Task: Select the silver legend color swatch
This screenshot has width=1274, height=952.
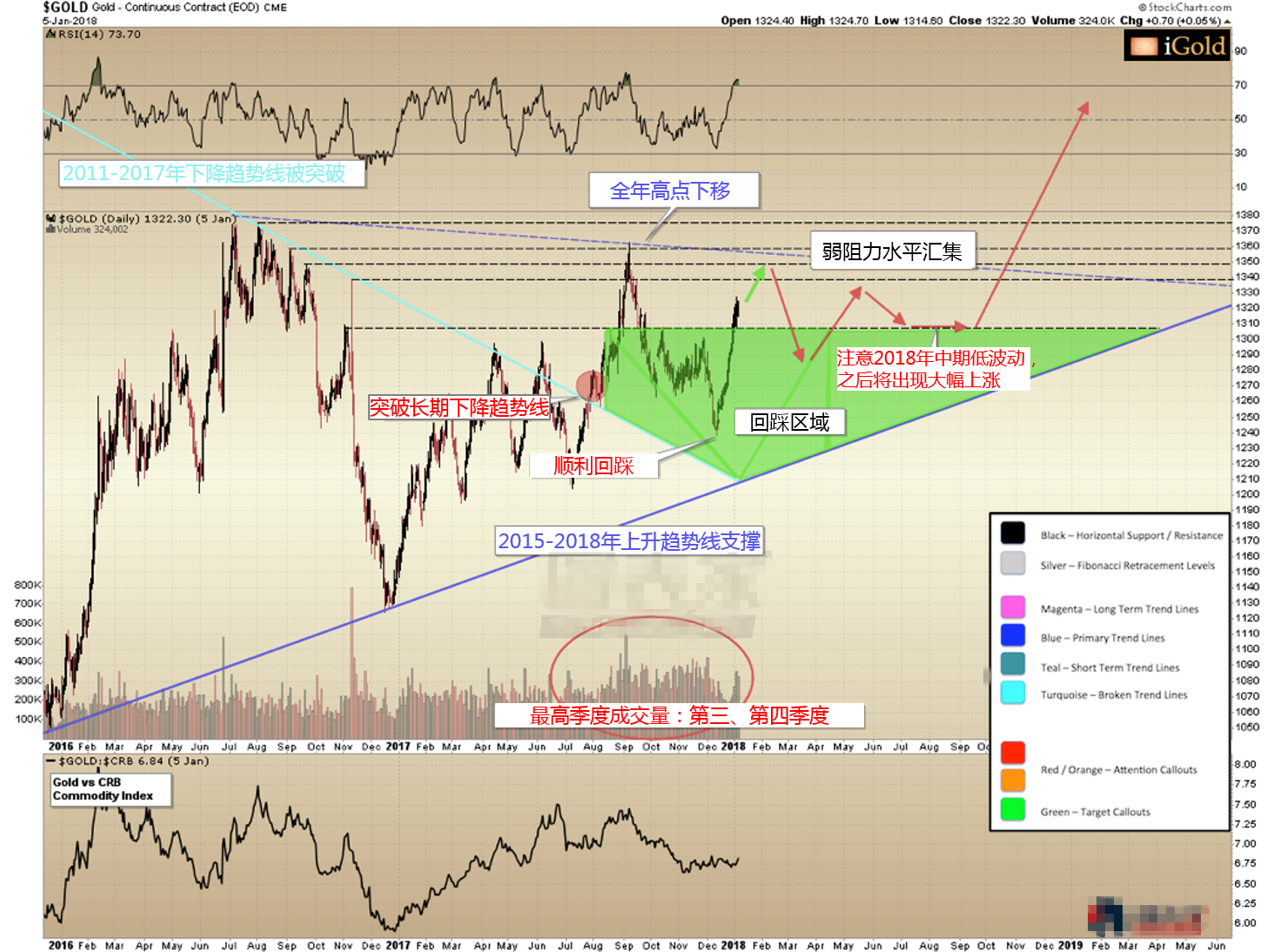Action: (x=1013, y=563)
